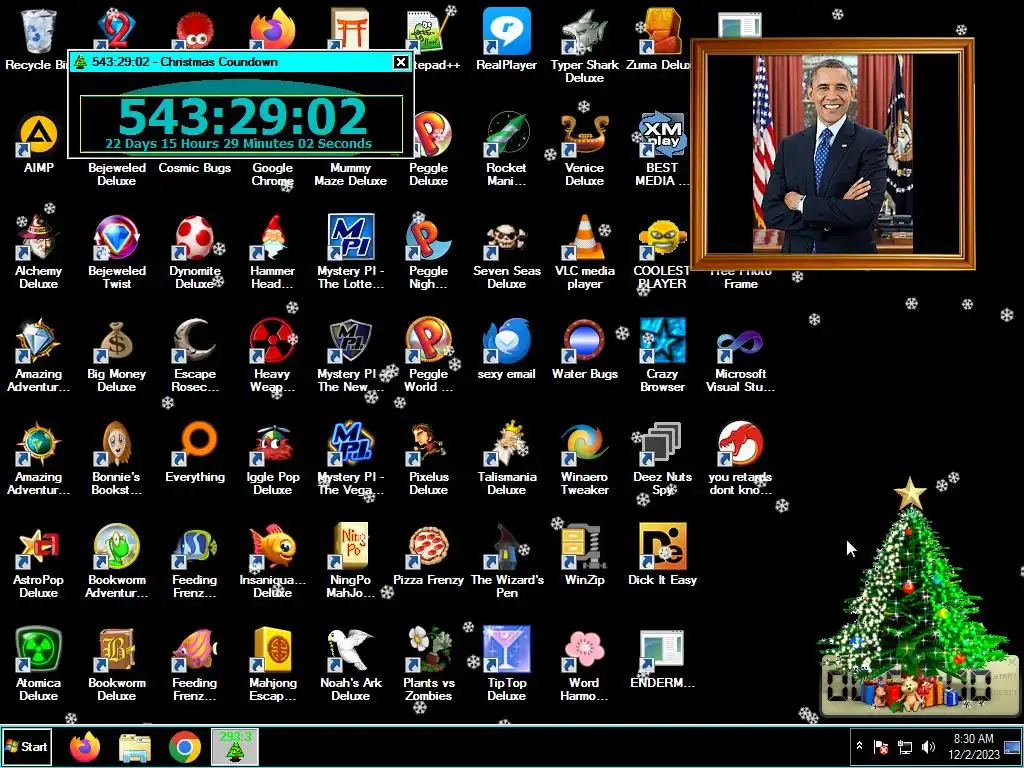Open the Venice Deluxe shortcut
The width and height of the screenshot is (1024, 768).
tap(584, 149)
